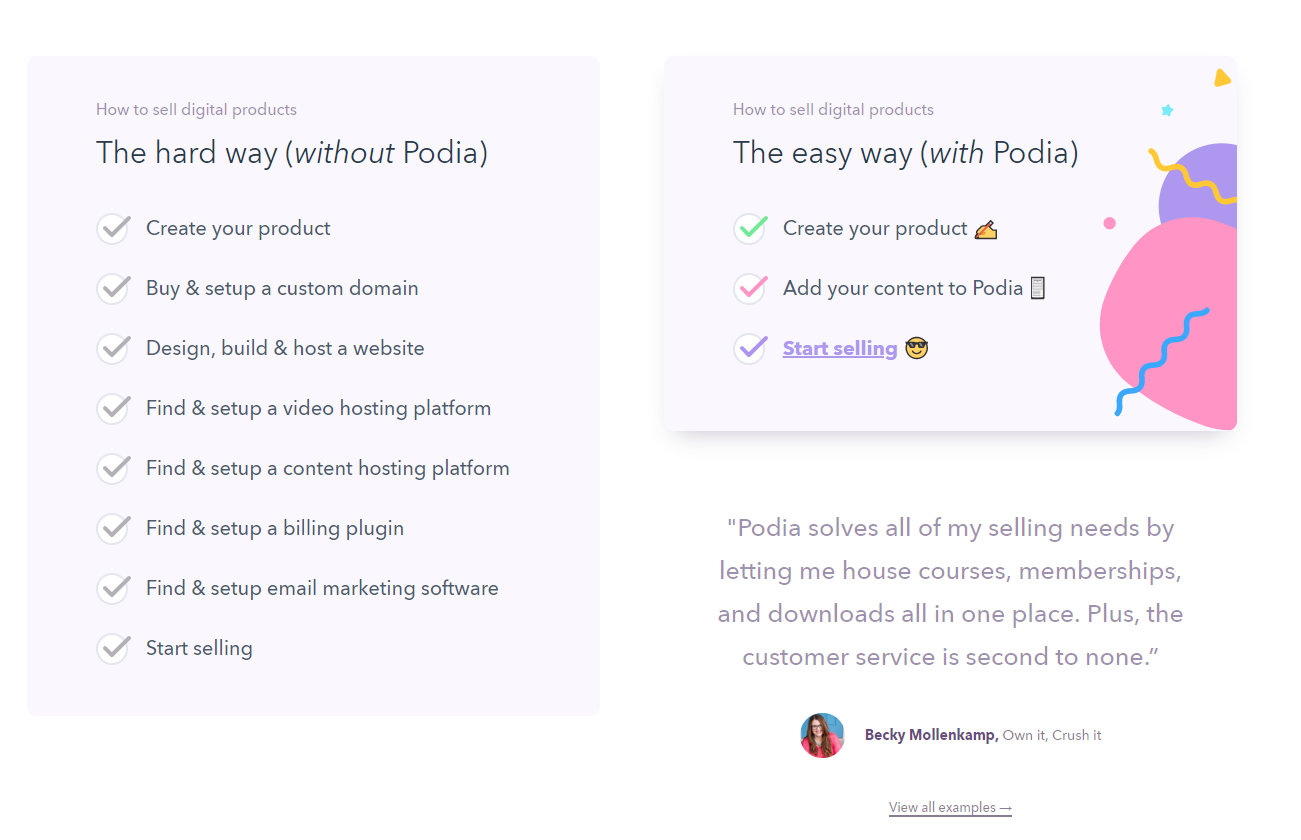The height and width of the screenshot is (840, 1301).
Task: Click the heading The easy way with Podia
Action: coord(906,153)
